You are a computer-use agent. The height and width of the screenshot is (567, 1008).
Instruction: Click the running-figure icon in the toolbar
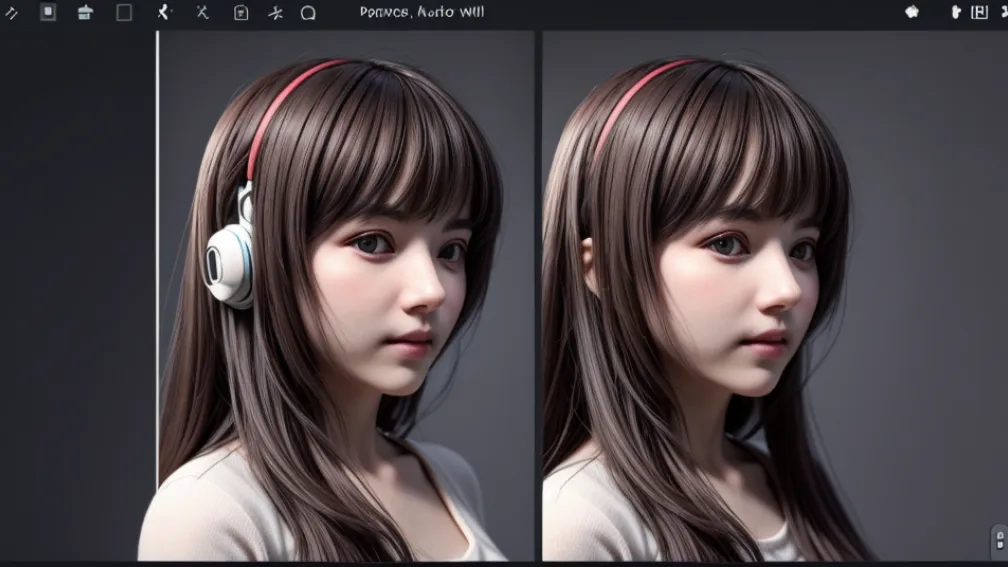[x=164, y=13]
